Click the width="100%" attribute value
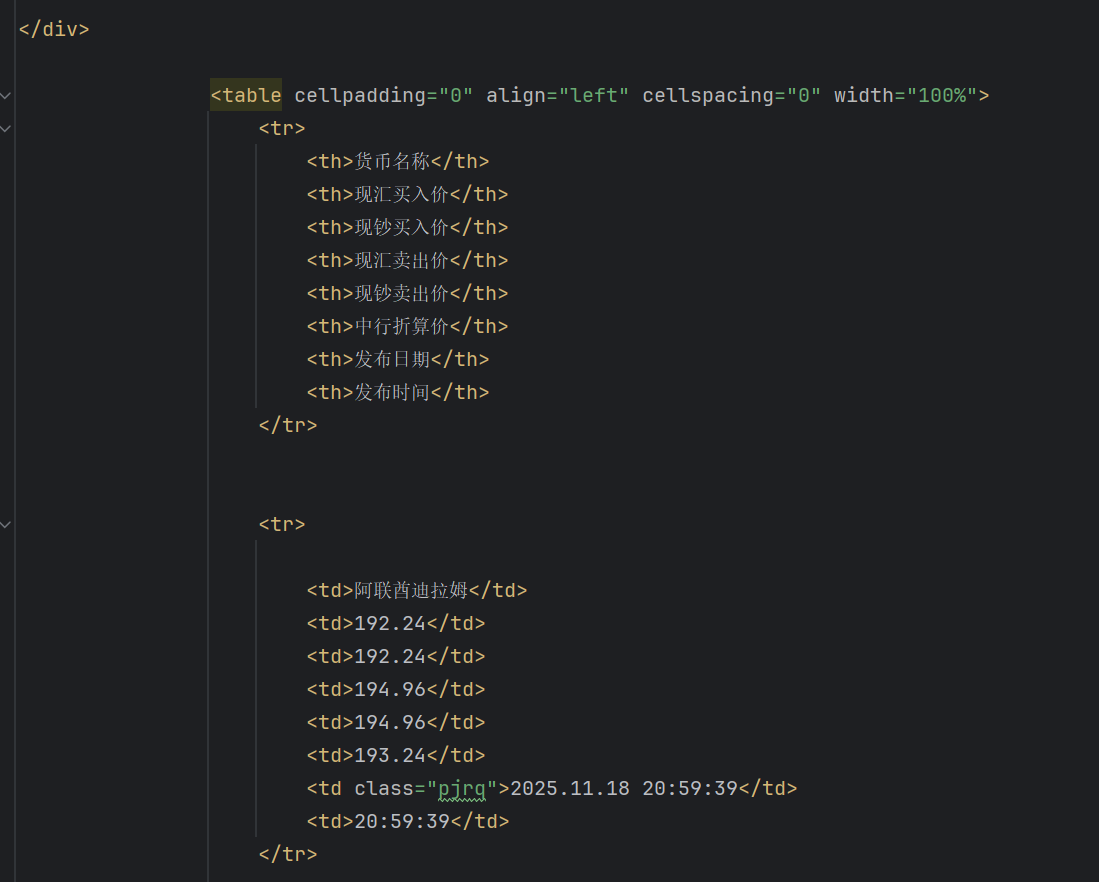The width and height of the screenshot is (1099, 882). tap(942, 96)
